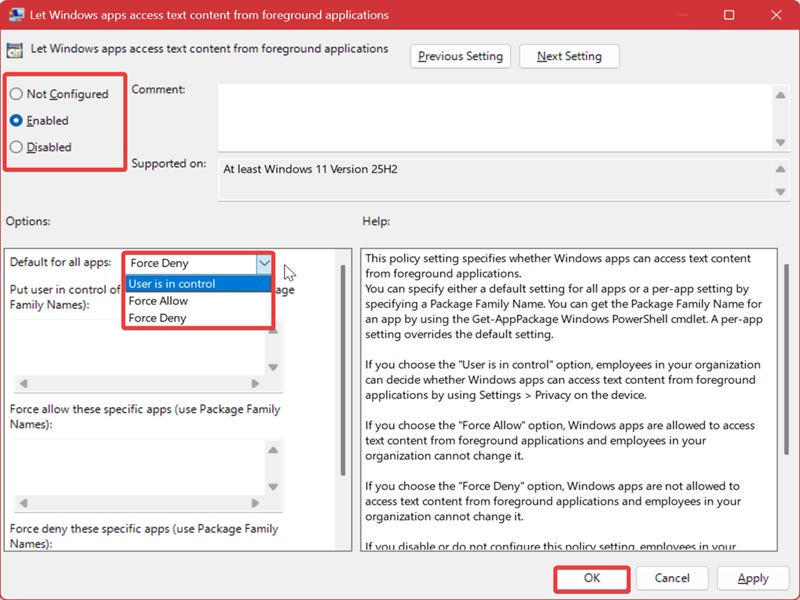The image size is (800, 600).
Task: Click inside the Comment text box
Action: point(495,118)
